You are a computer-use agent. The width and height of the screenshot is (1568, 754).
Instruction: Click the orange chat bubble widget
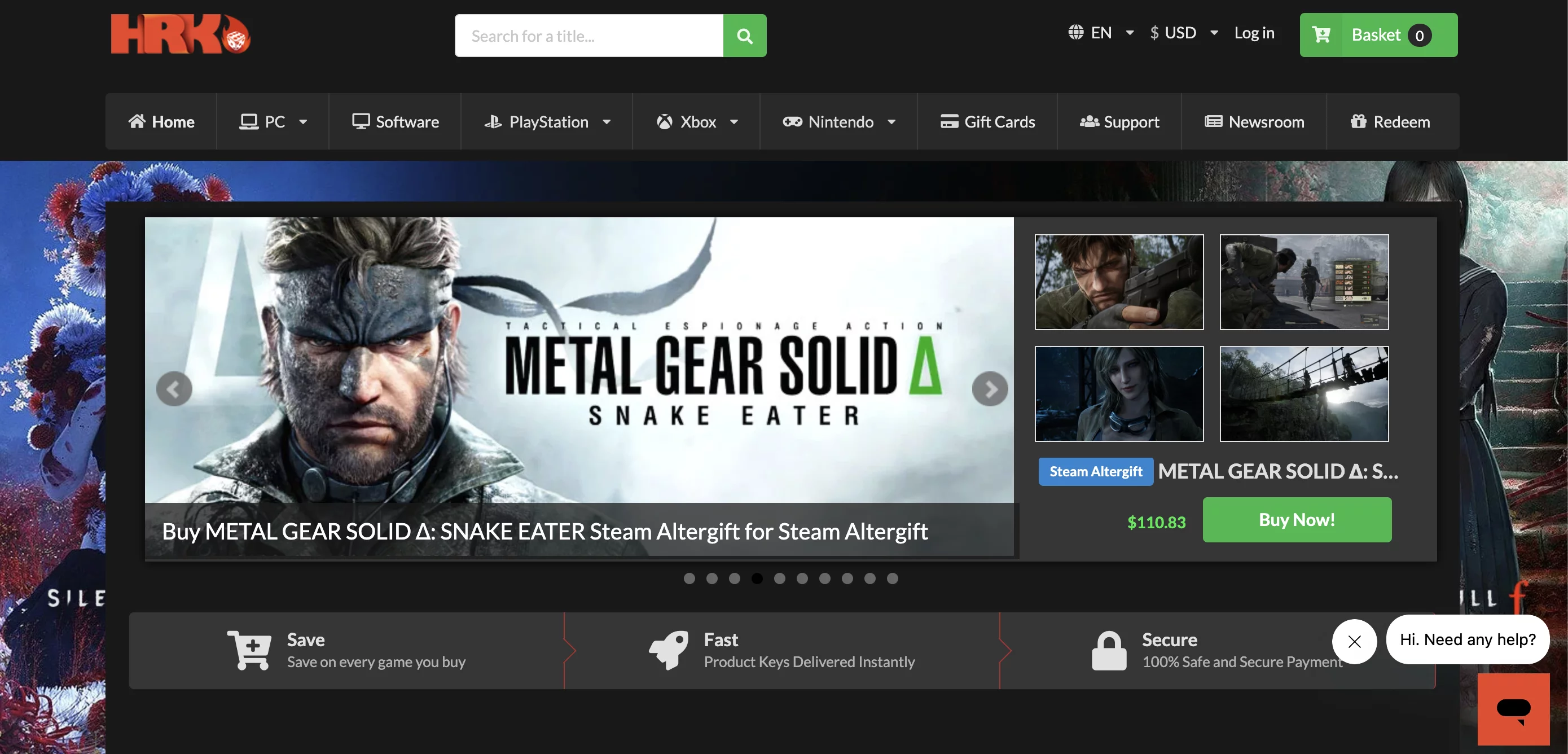tap(1513, 709)
